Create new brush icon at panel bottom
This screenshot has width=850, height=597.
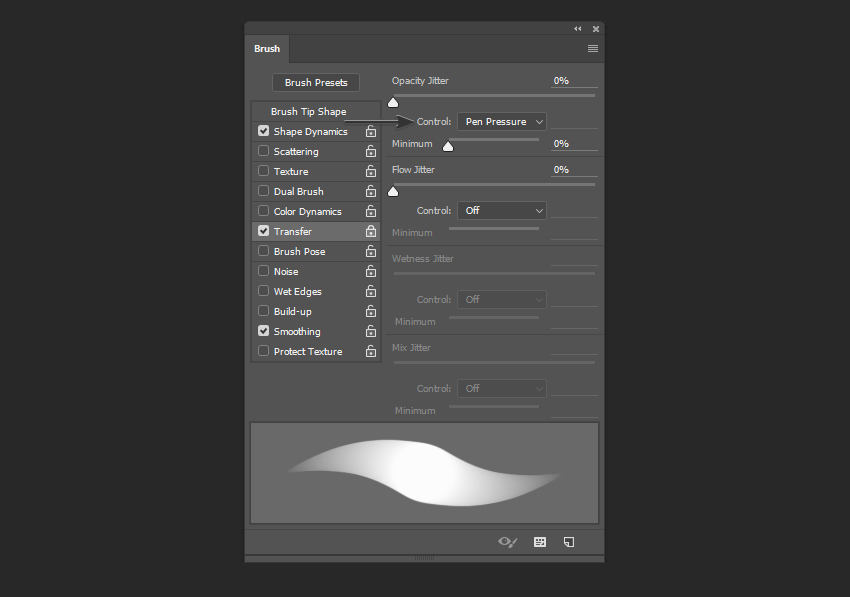569,542
